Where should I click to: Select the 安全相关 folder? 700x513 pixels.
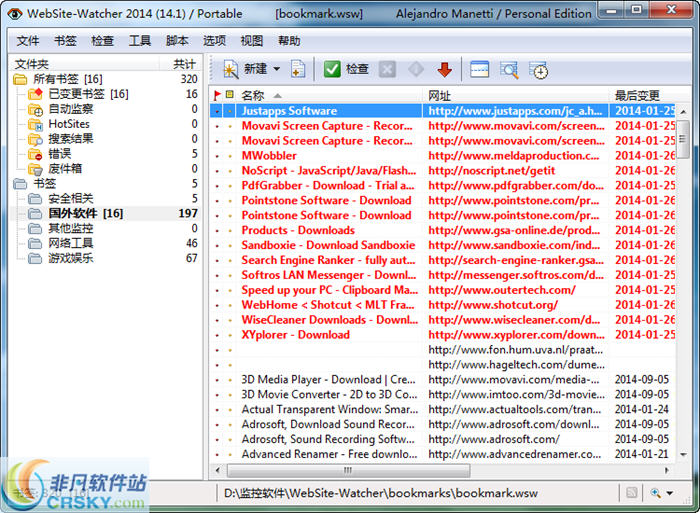pos(71,199)
